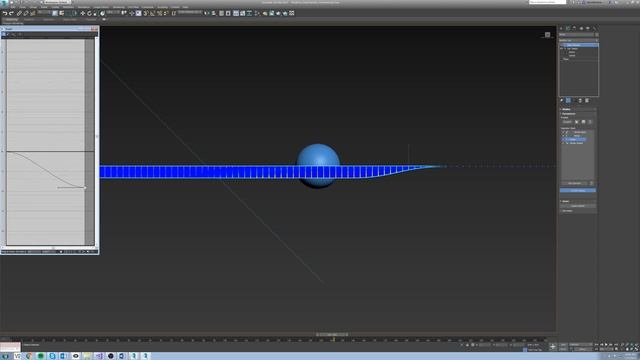This screenshot has width=640, height=360.
Task: Switch to the Motion command panel tab
Action: coord(581,29)
